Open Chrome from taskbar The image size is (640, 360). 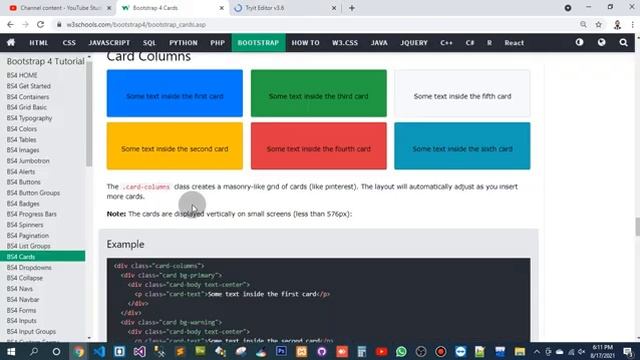coord(79,351)
